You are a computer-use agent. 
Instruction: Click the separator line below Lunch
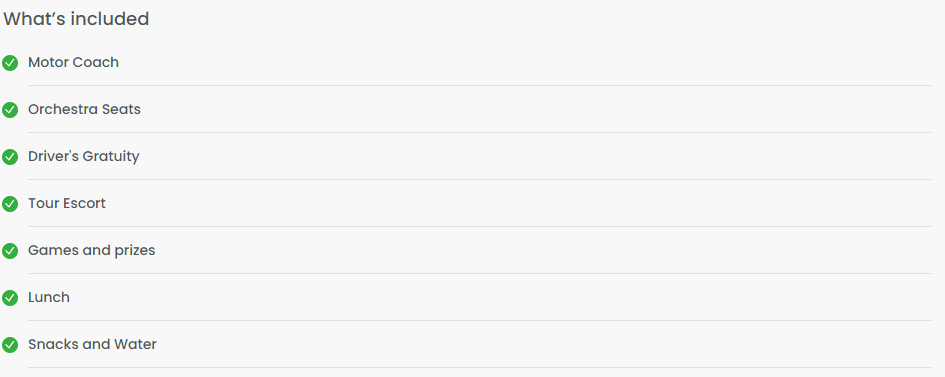[x=479, y=320]
